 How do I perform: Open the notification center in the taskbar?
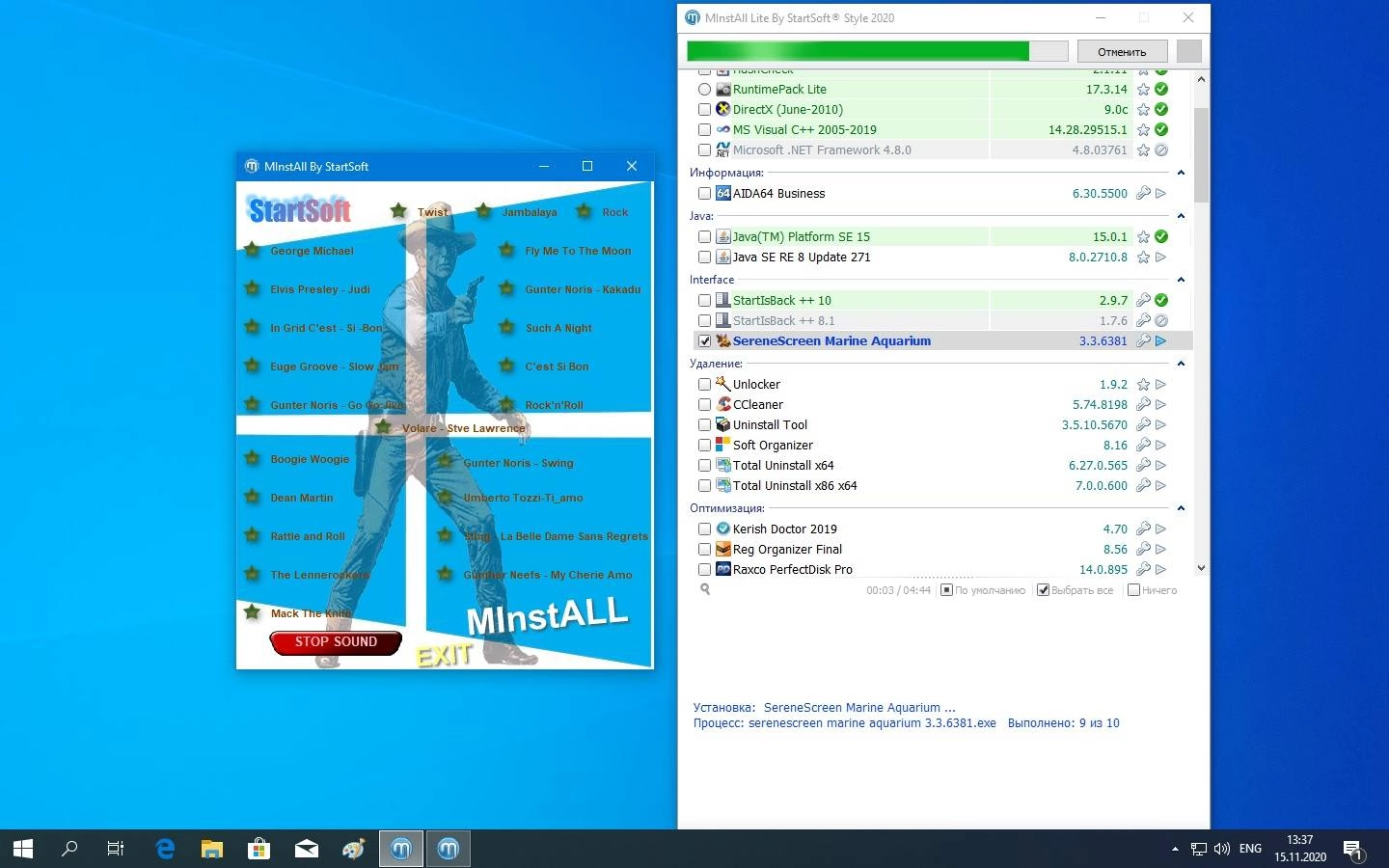(x=1352, y=850)
